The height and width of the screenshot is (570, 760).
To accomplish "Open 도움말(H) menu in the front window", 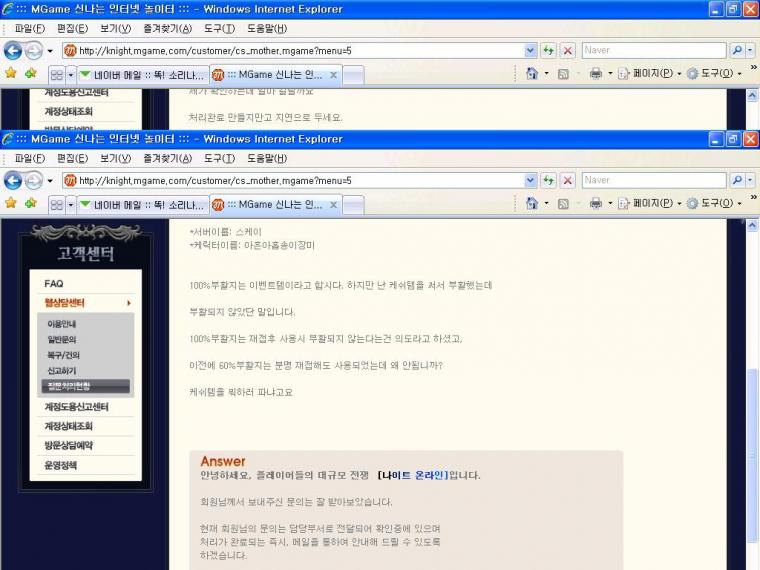I will pyautogui.click(x=267, y=158).
